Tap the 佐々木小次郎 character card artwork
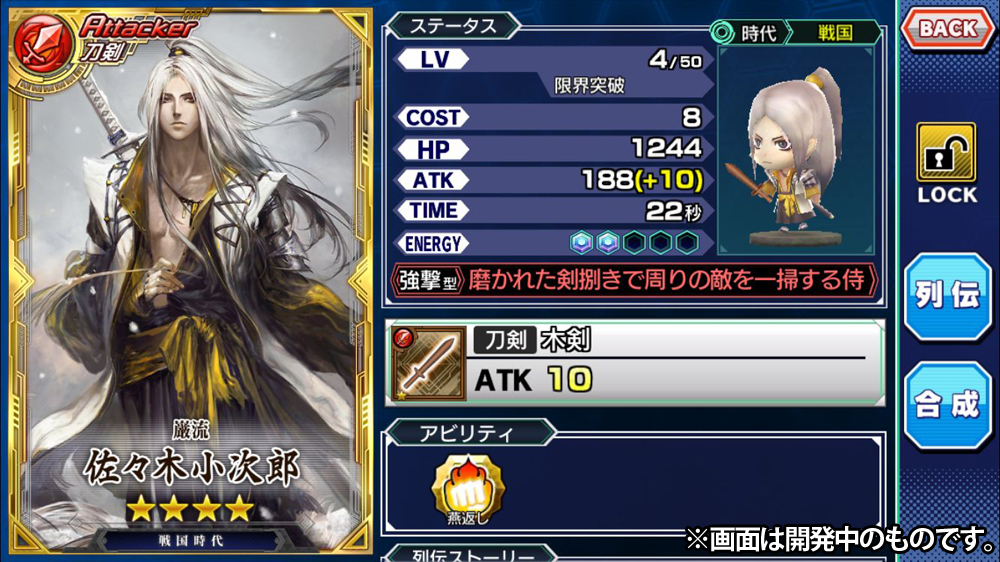 point(191,281)
